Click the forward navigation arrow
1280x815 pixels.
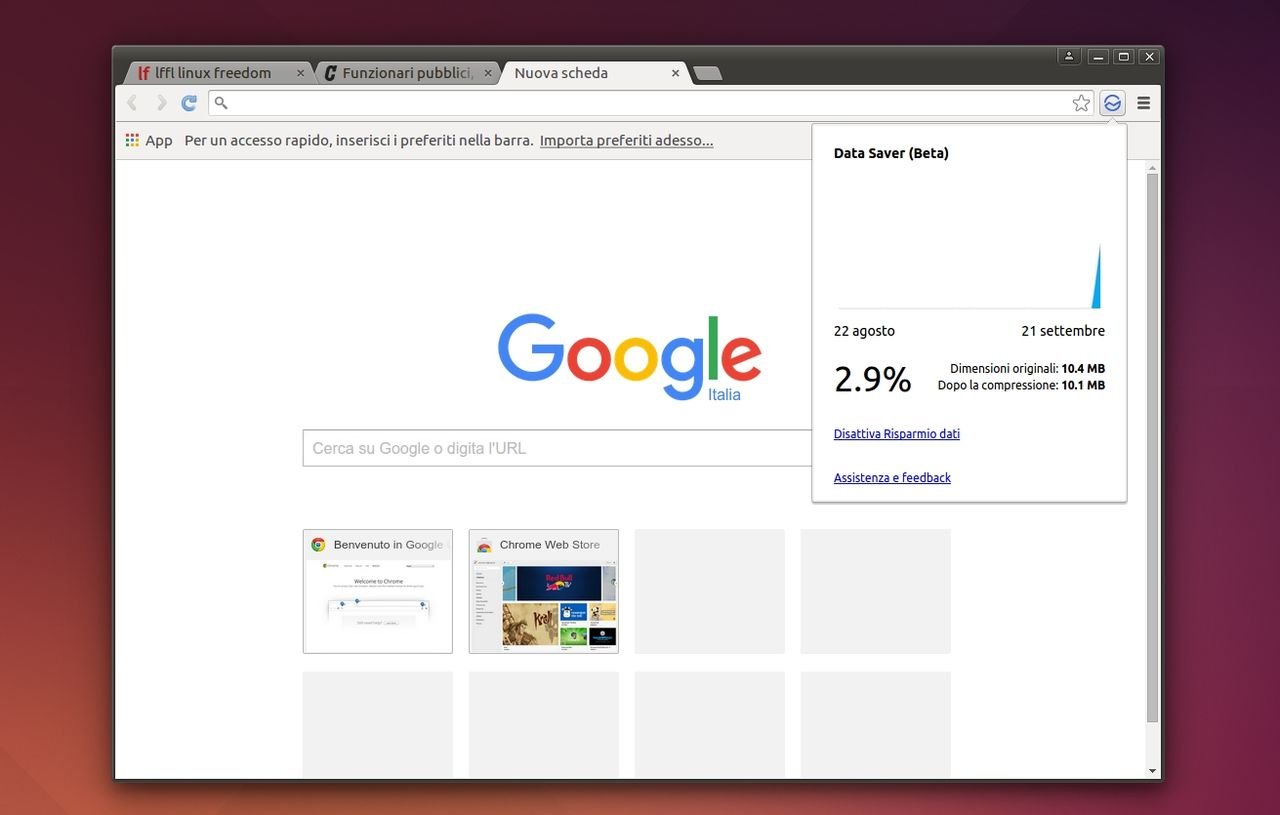click(x=161, y=103)
